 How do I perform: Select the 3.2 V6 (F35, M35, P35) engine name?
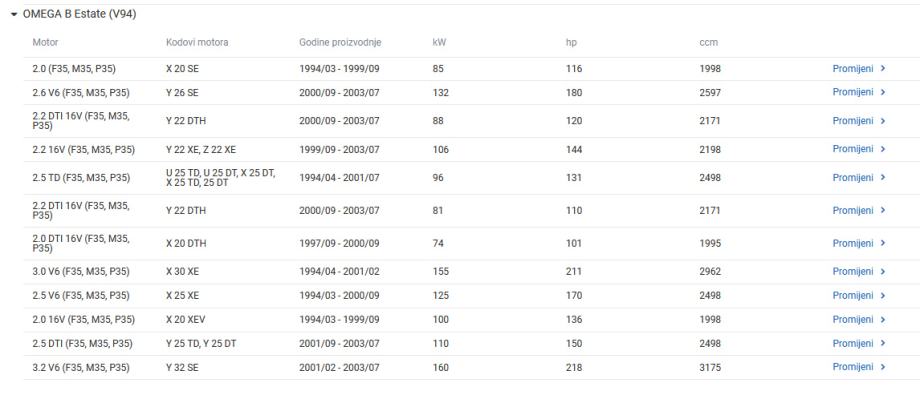[81, 367]
